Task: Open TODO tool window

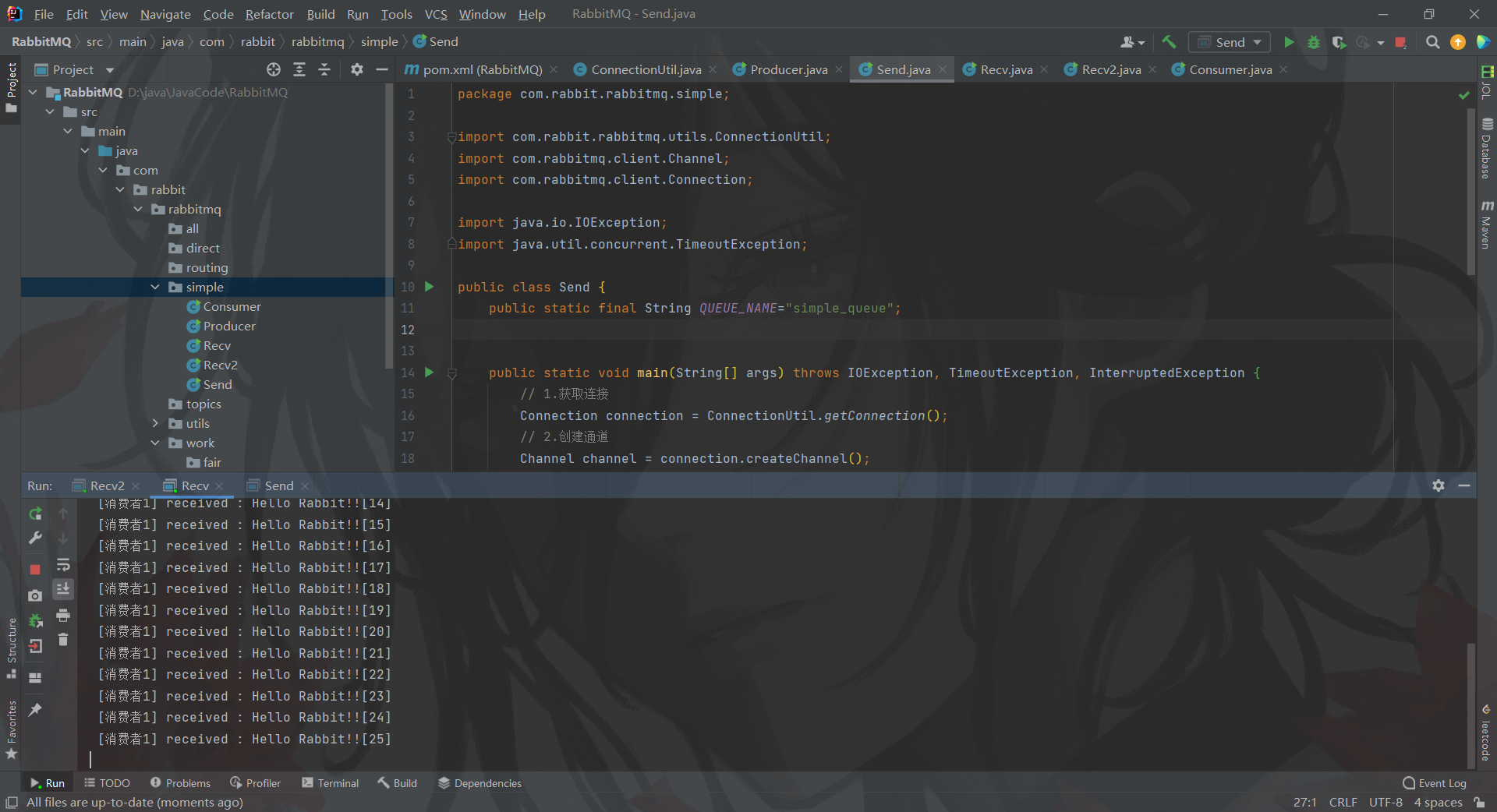Action: (107, 783)
